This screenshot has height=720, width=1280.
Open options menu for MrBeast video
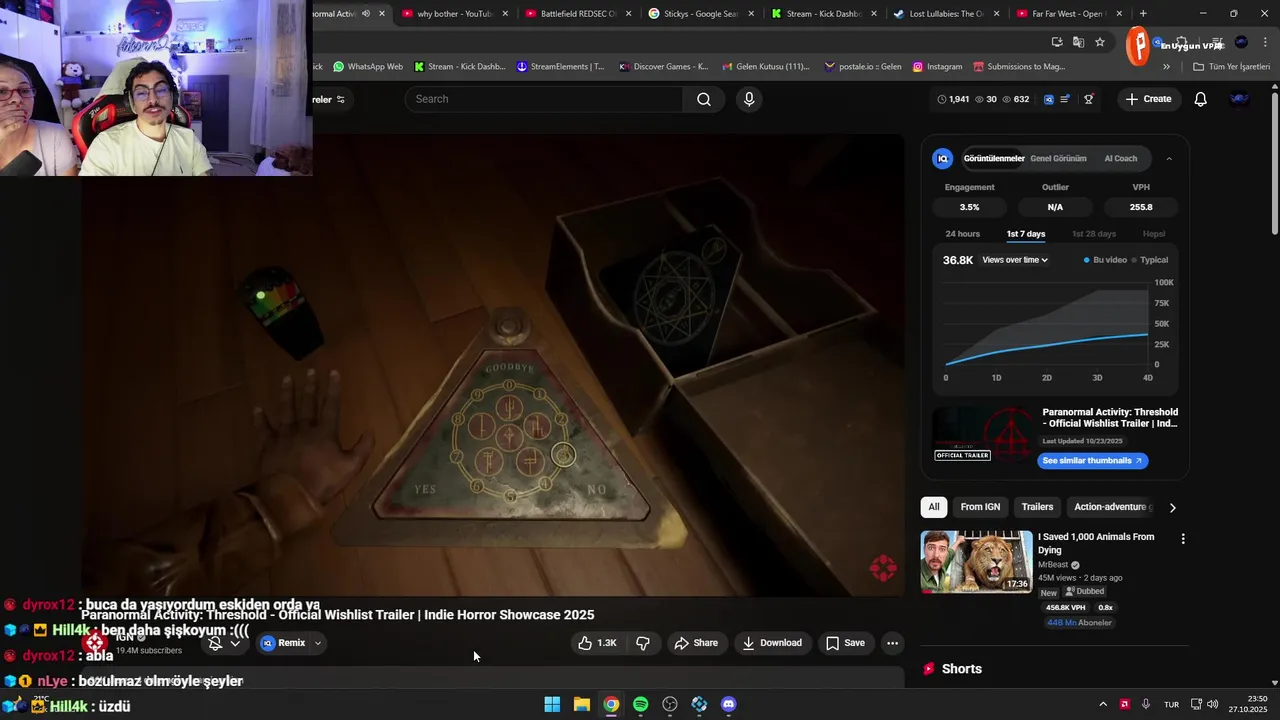[x=1183, y=539]
